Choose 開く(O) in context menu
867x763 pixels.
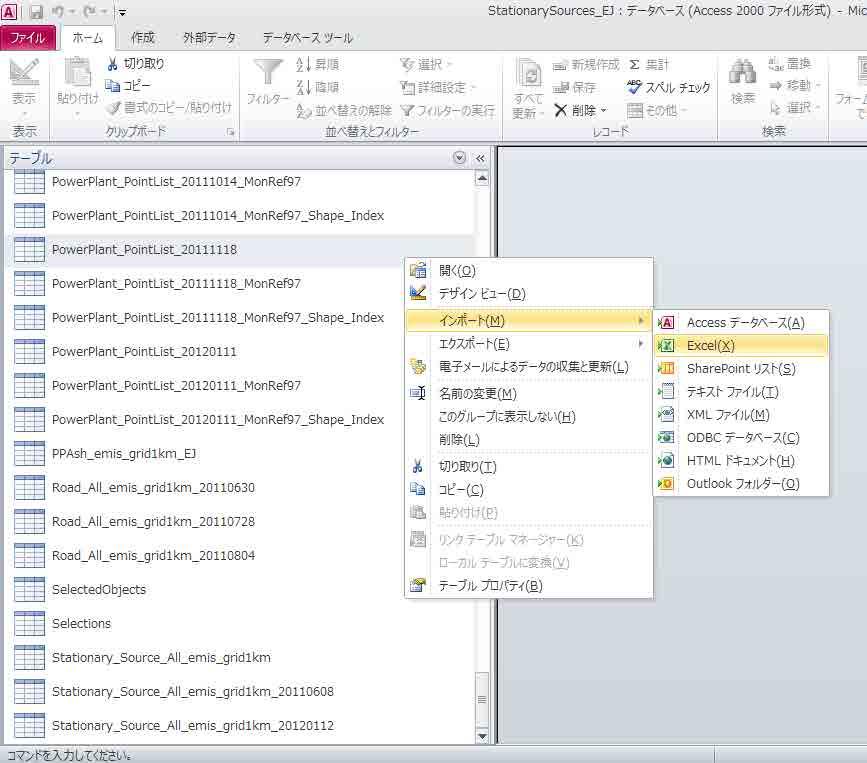pos(529,271)
